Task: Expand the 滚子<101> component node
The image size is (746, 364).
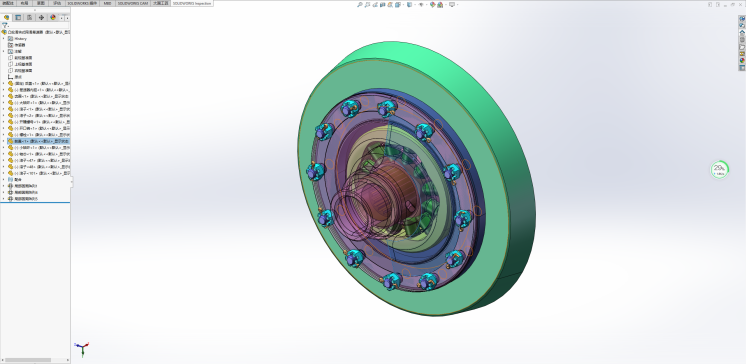Action: click(4, 173)
